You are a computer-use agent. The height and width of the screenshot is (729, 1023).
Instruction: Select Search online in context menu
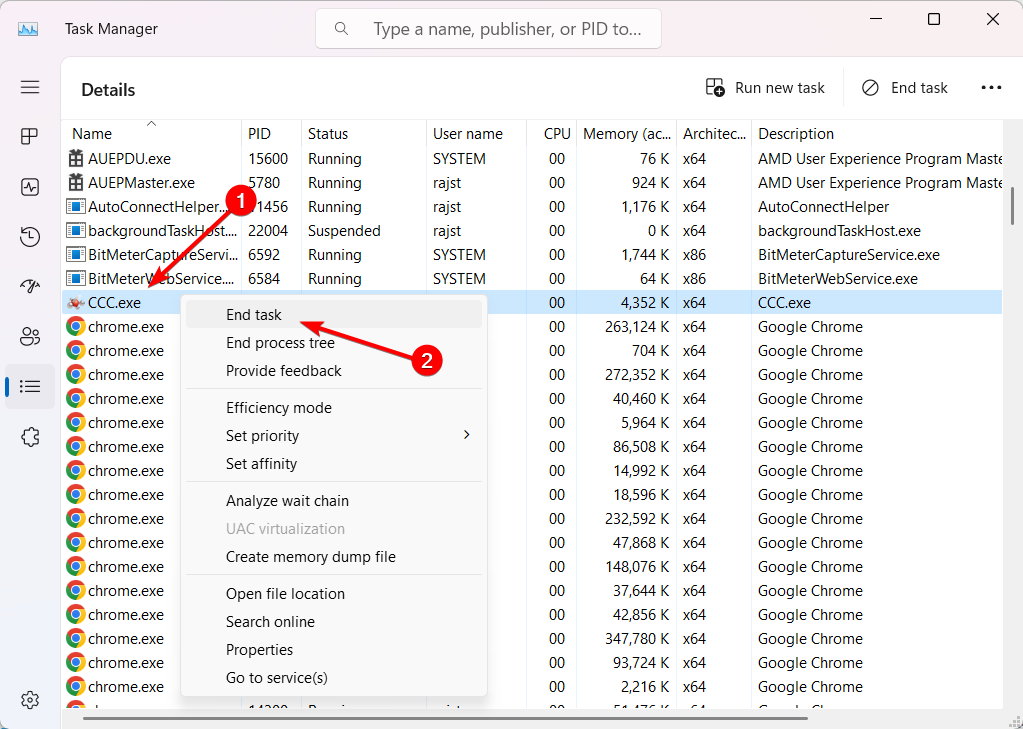[334, 622]
